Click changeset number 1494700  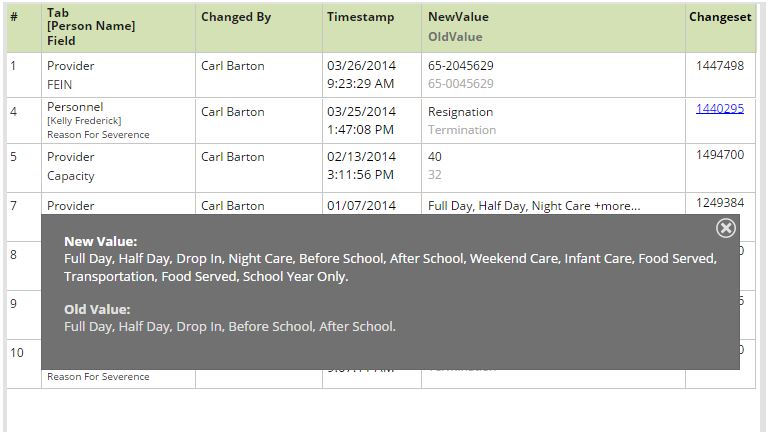[x=720, y=155]
